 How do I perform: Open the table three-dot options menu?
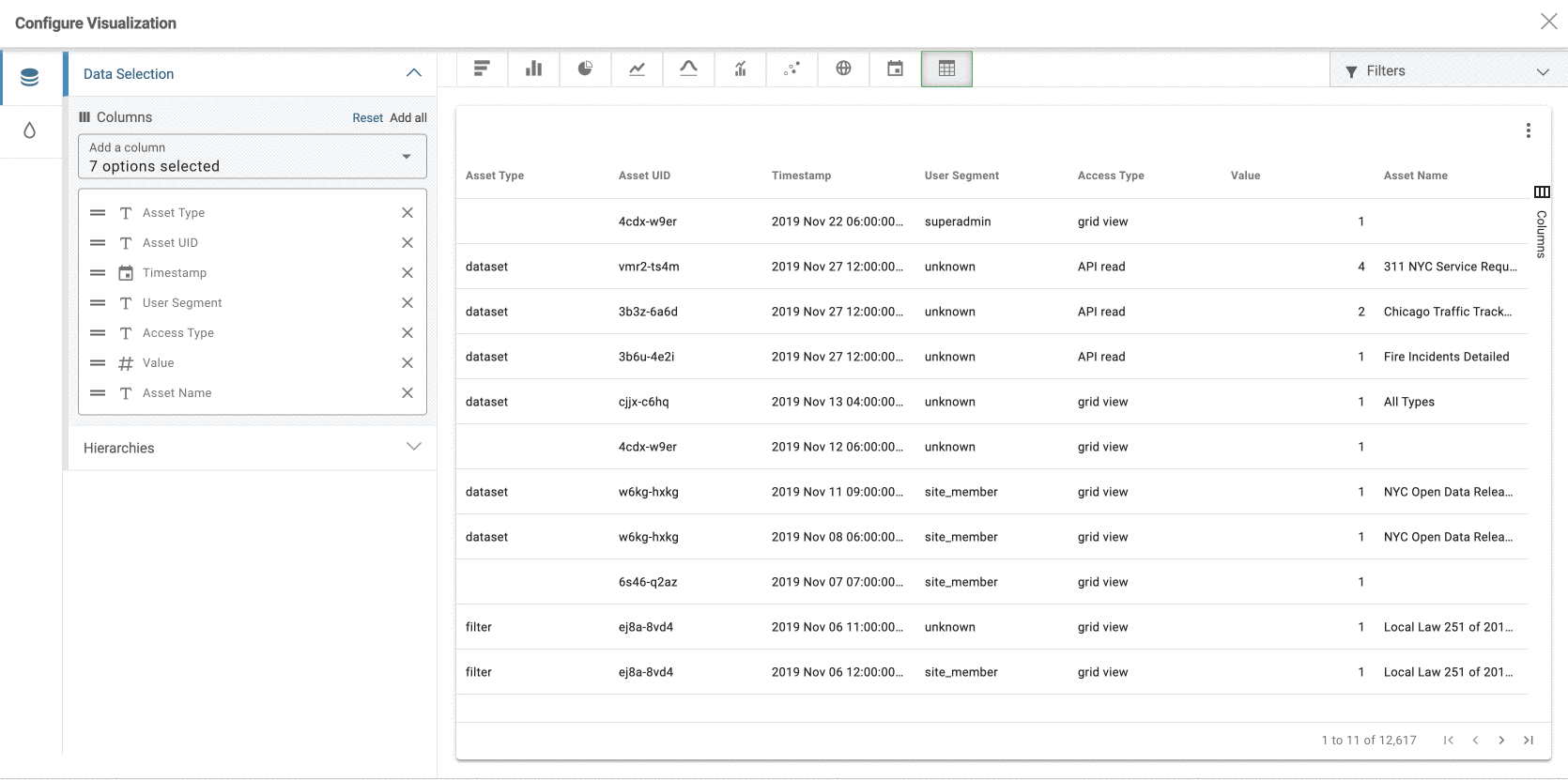pyautogui.click(x=1528, y=130)
